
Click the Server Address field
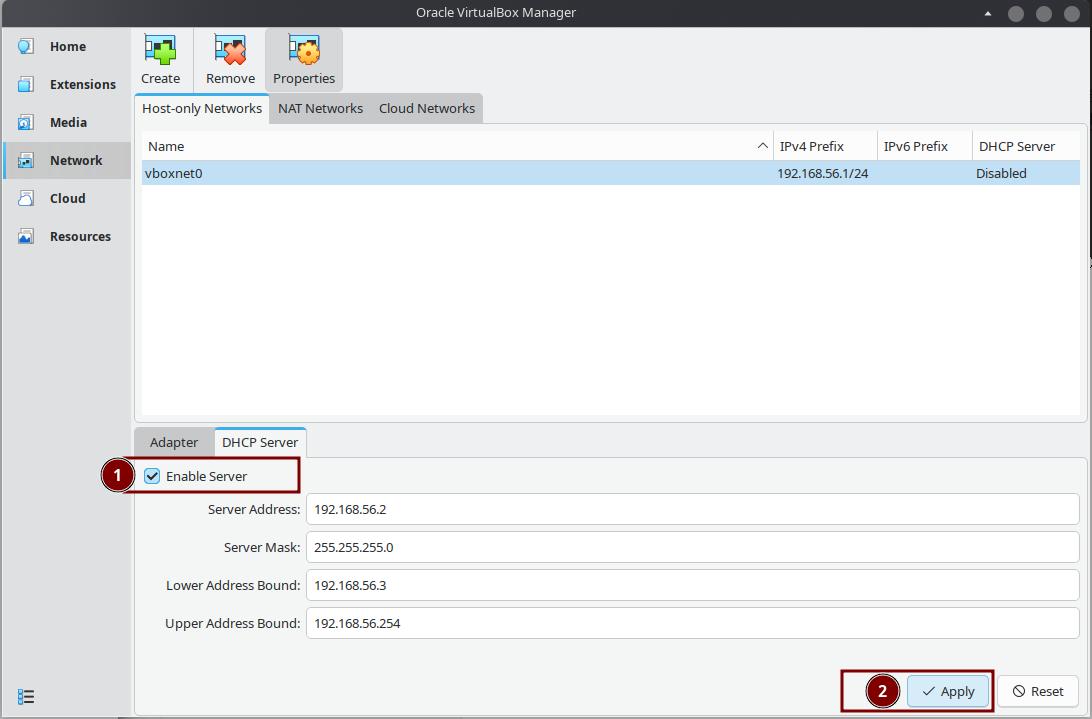[693, 509]
